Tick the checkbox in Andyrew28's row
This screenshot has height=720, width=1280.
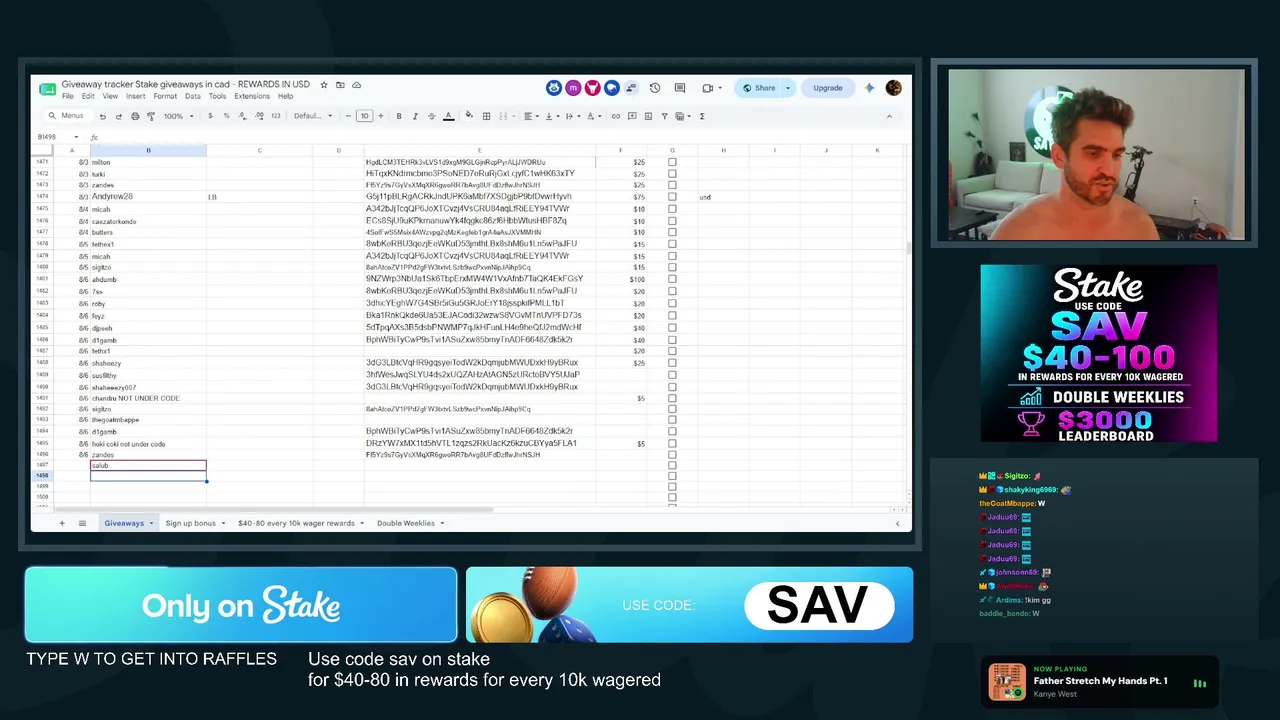672,197
